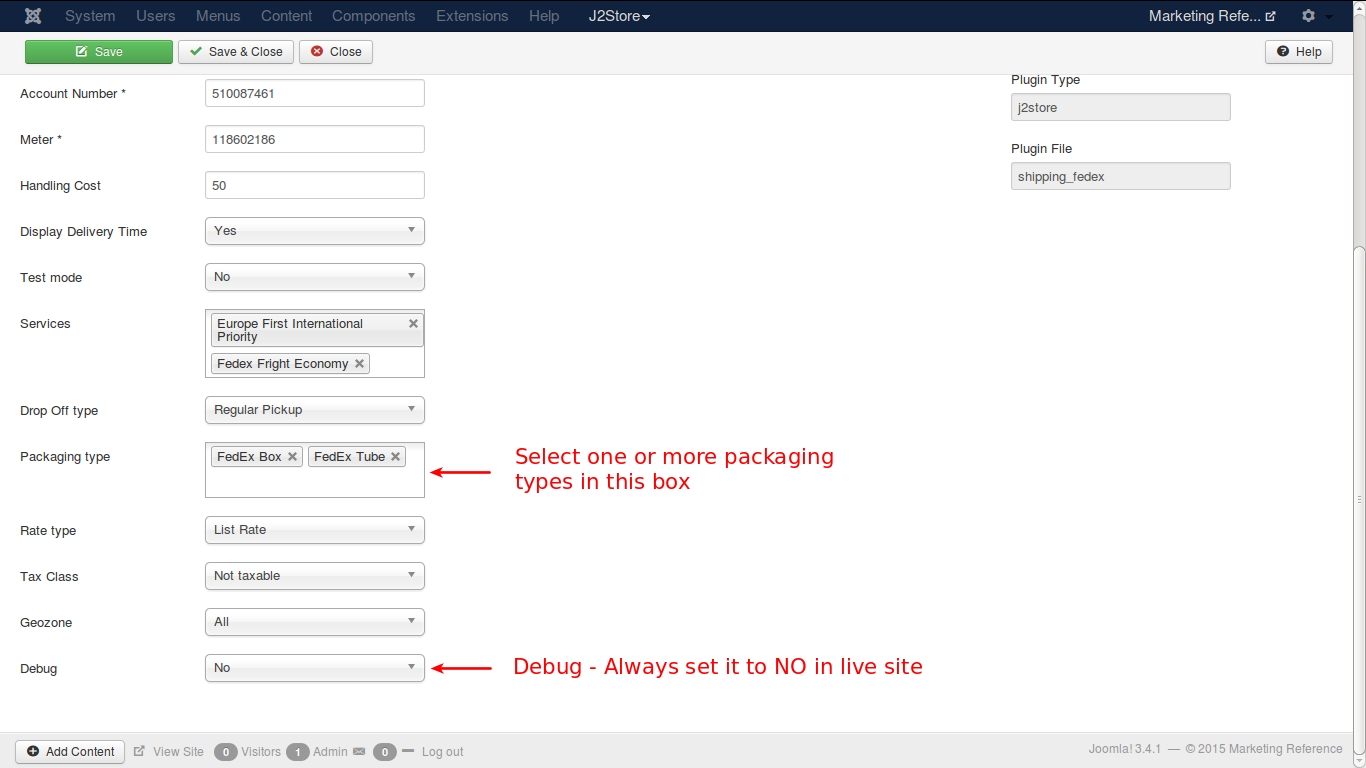
Task: Expand the Display Delivery Time dropdown
Action: point(314,231)
